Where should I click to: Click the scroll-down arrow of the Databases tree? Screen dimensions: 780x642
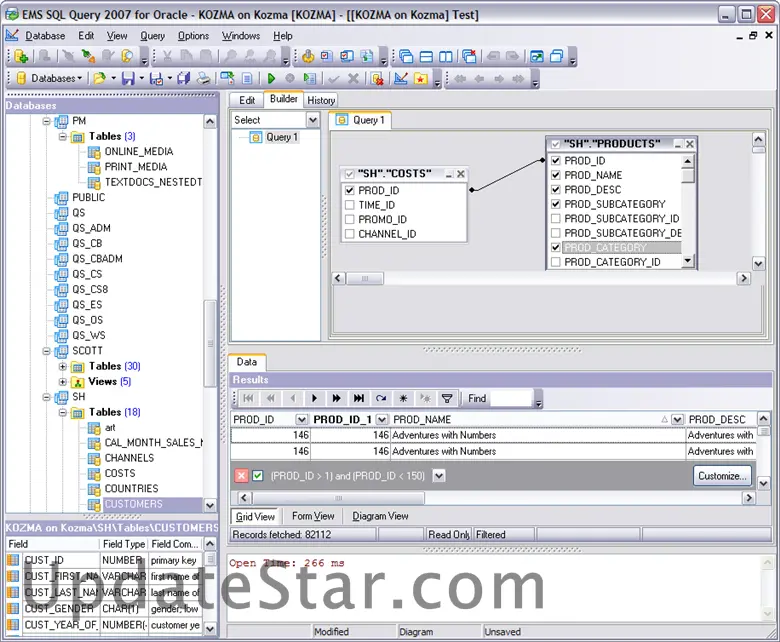[210, 505]
